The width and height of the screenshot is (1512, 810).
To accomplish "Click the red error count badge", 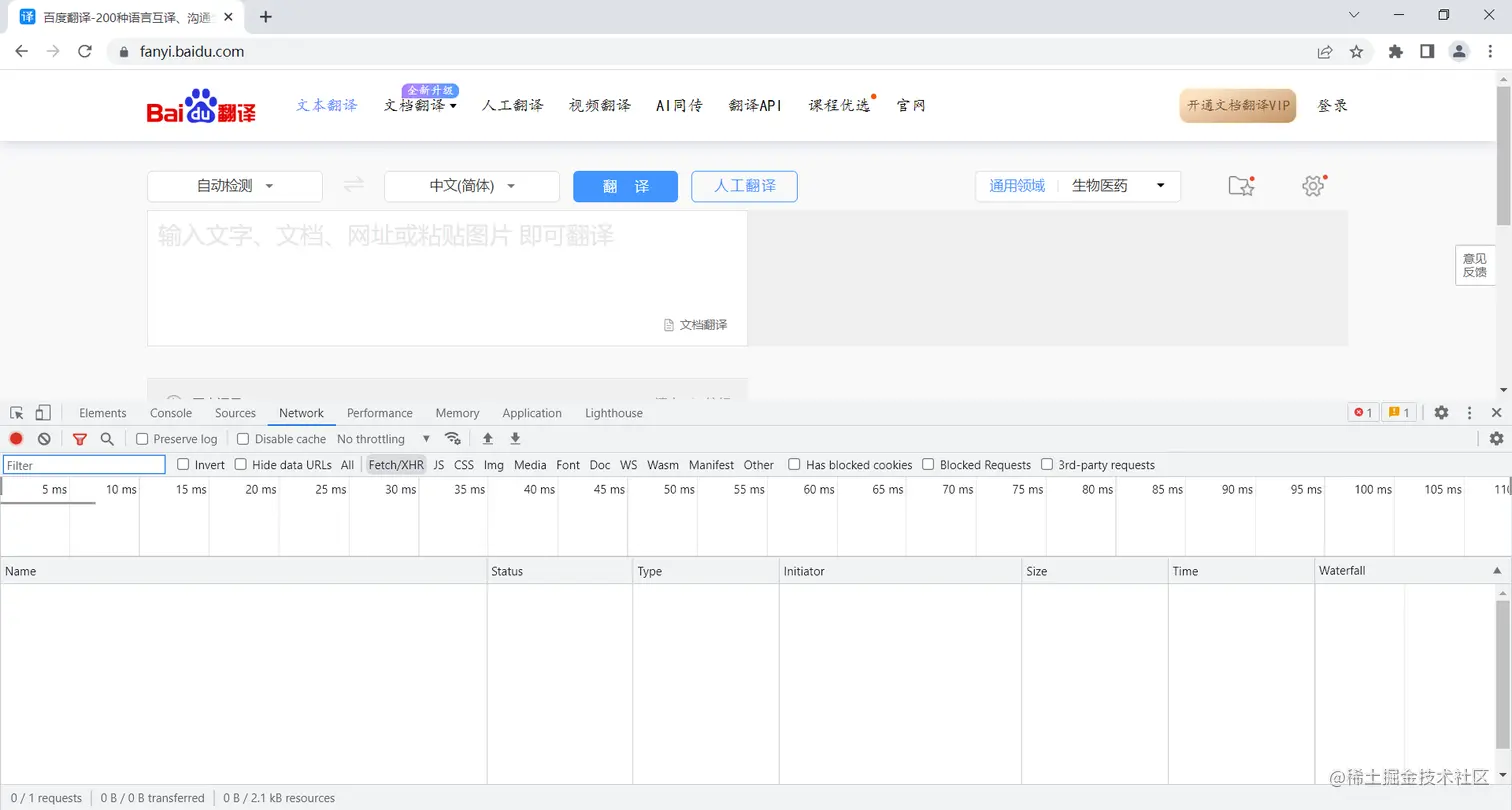I will [x=1363, y=413].
